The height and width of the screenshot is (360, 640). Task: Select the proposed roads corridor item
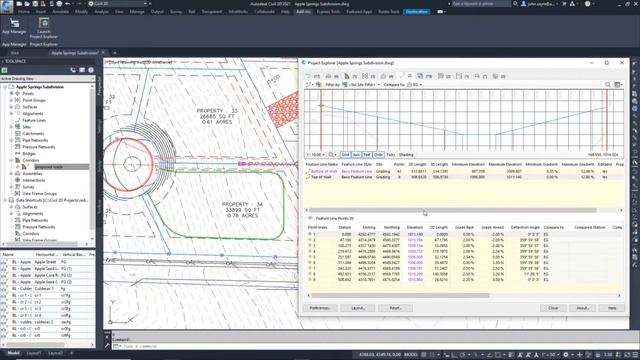61,167
